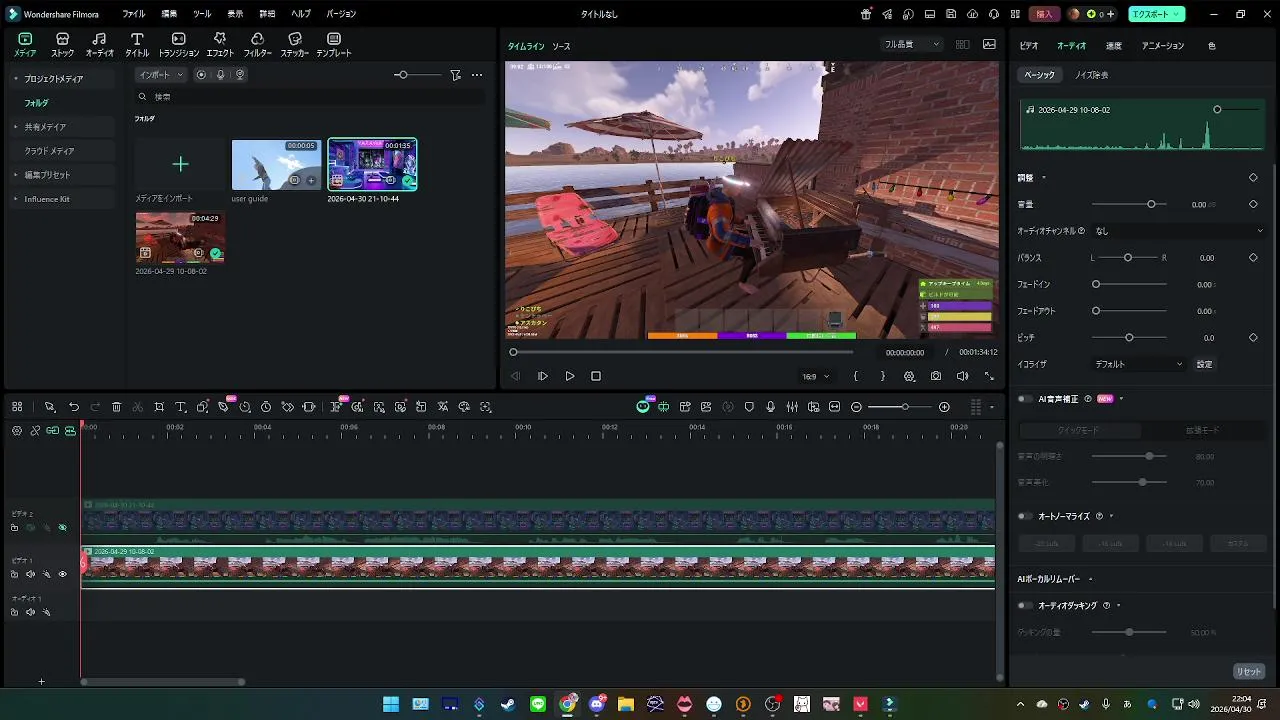Click the gift icon in the title bar
1280x720 pixels.
pos(866,14)
